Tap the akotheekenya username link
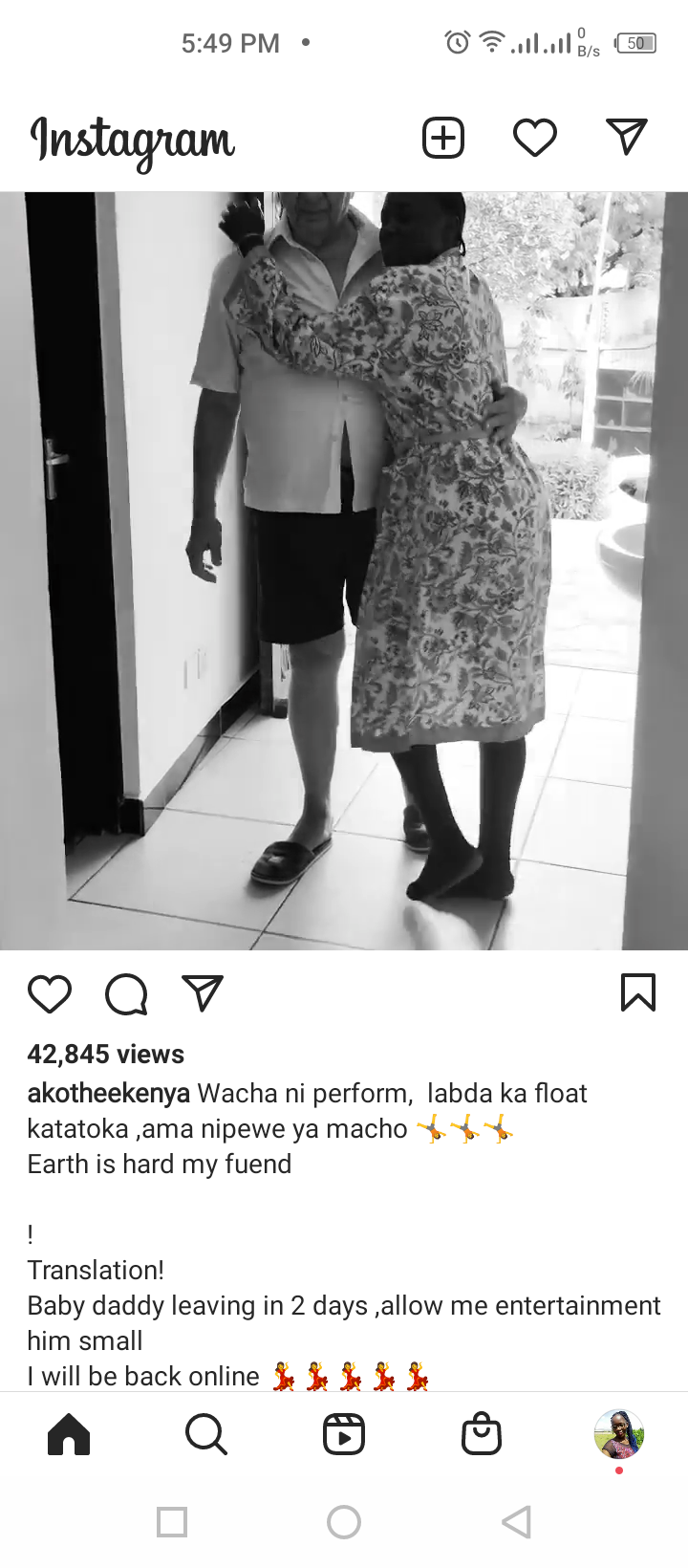Viewport: 688px width, 1568px height. tap(109, 1093)
